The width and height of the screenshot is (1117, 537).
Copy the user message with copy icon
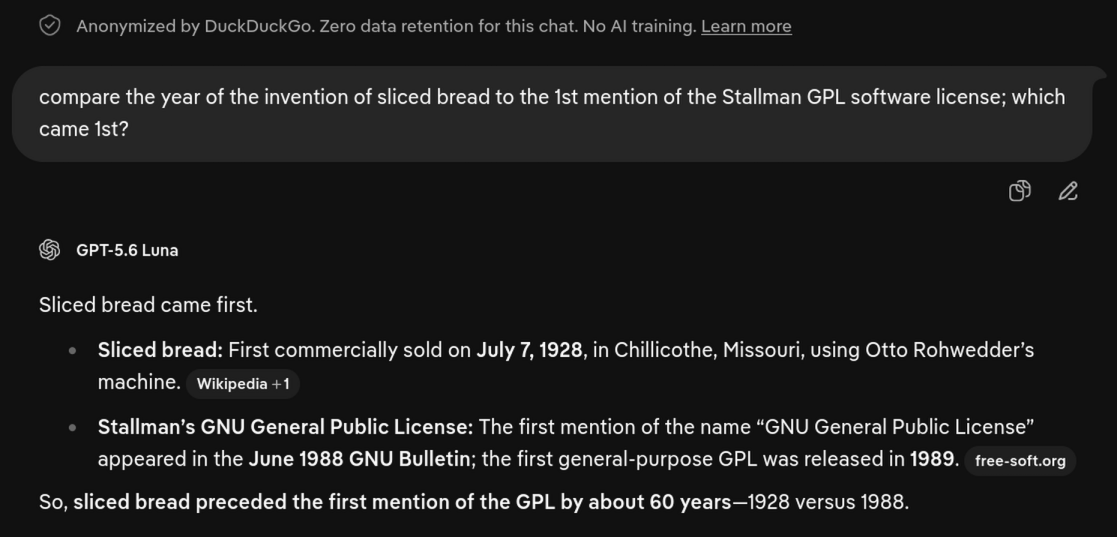[x=1019, y=191]
